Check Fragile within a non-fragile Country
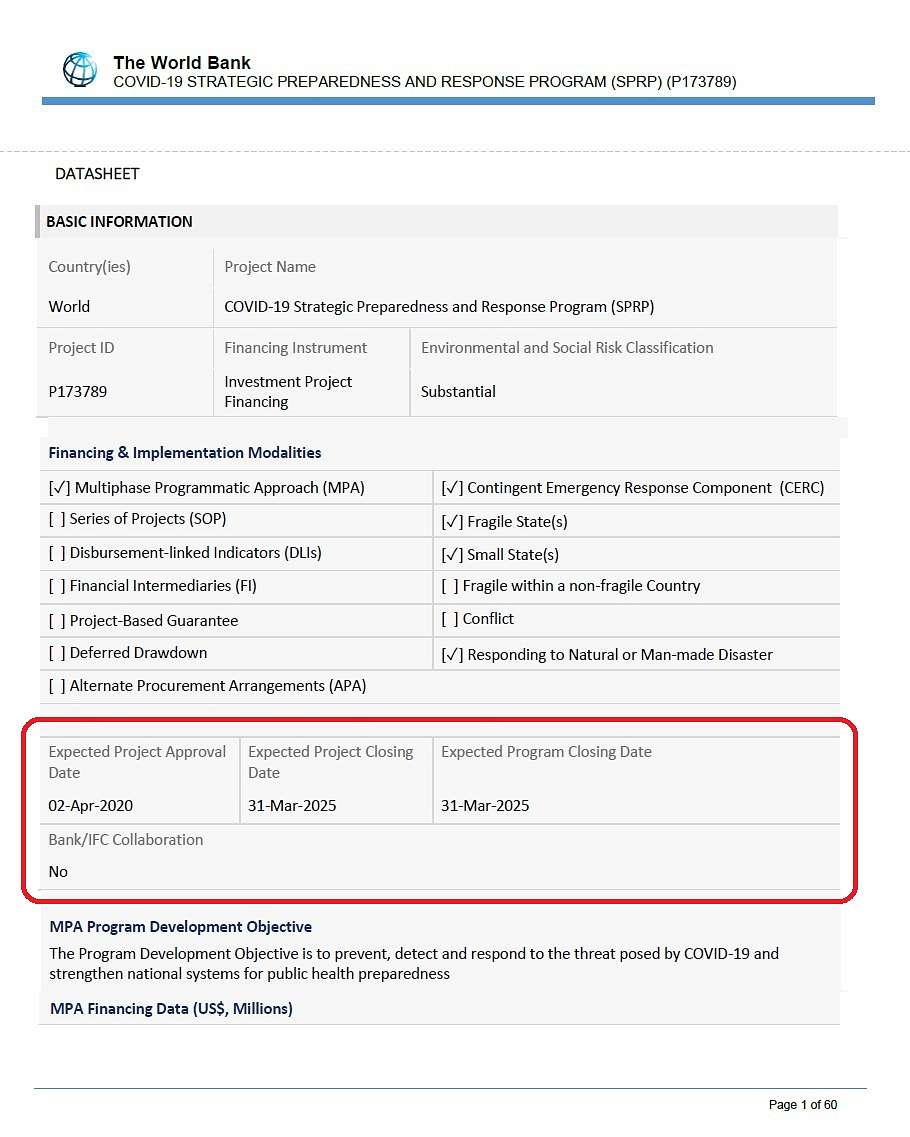The image size is (910, 1137). pos(450,586)
